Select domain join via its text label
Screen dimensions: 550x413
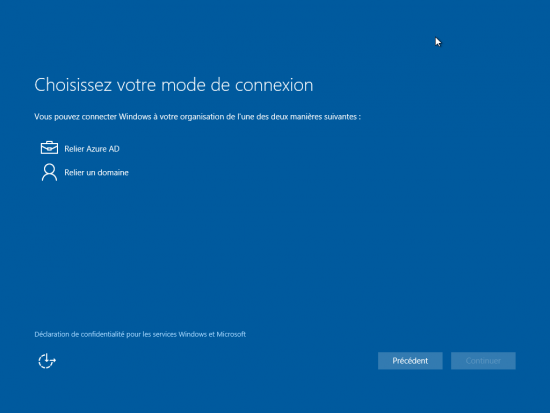coord(96,173)
